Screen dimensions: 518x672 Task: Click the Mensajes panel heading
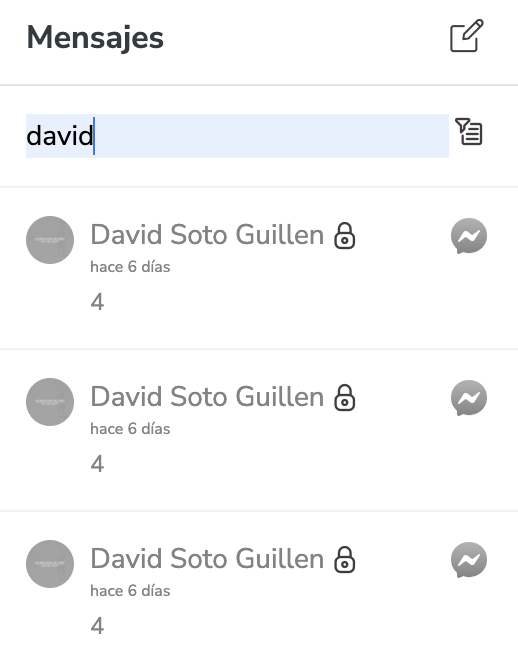(x=95, y=38)
